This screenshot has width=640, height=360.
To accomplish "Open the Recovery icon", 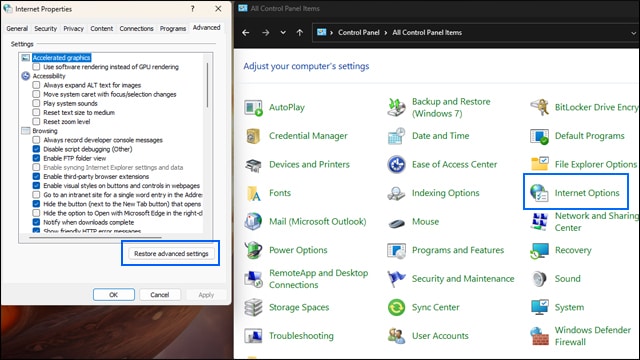I will [540, 251].
